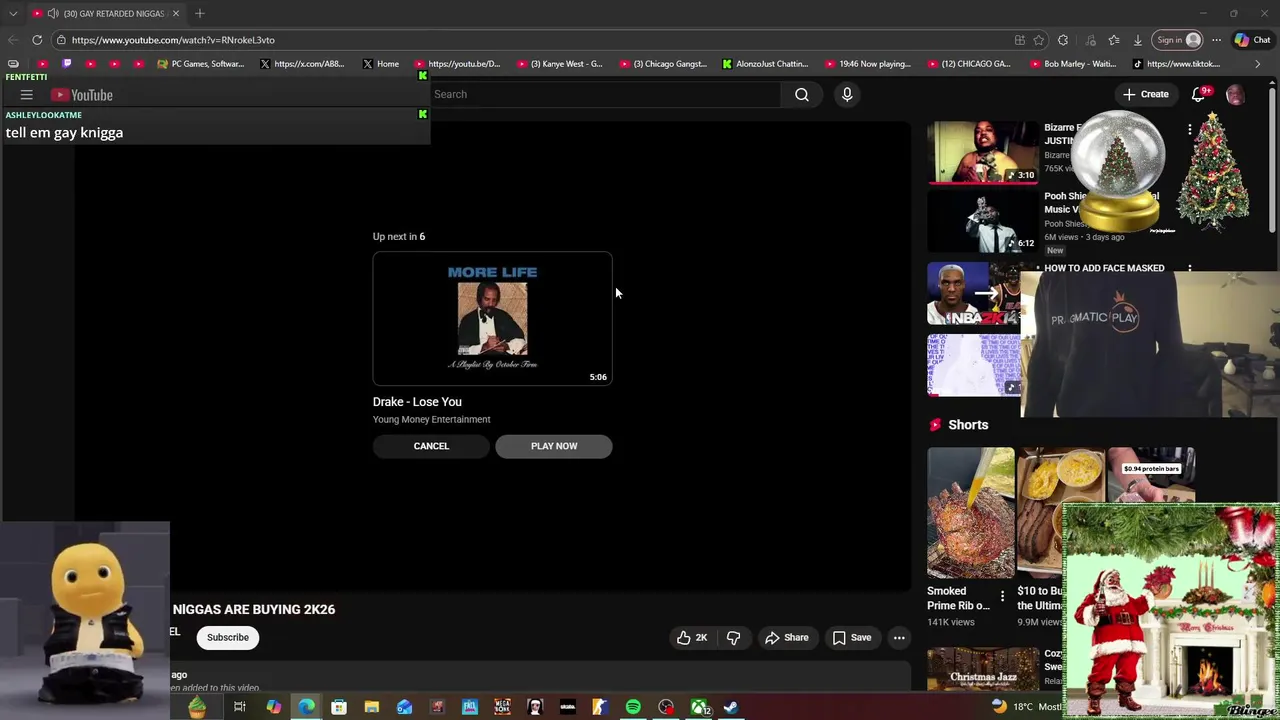Screen dimensions: 1280x720
Task: Open File Explorer from the taskbar
Action: point(371,707)
